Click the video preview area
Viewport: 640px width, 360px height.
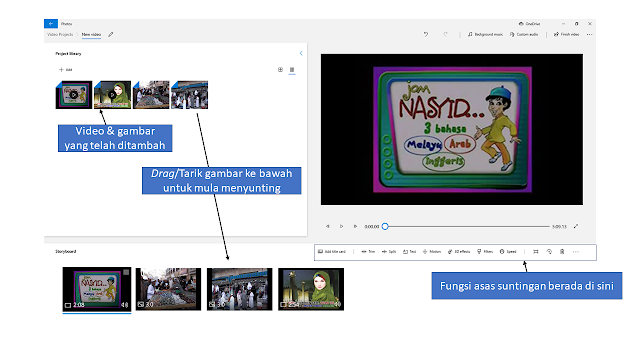[x=452, y=129]
